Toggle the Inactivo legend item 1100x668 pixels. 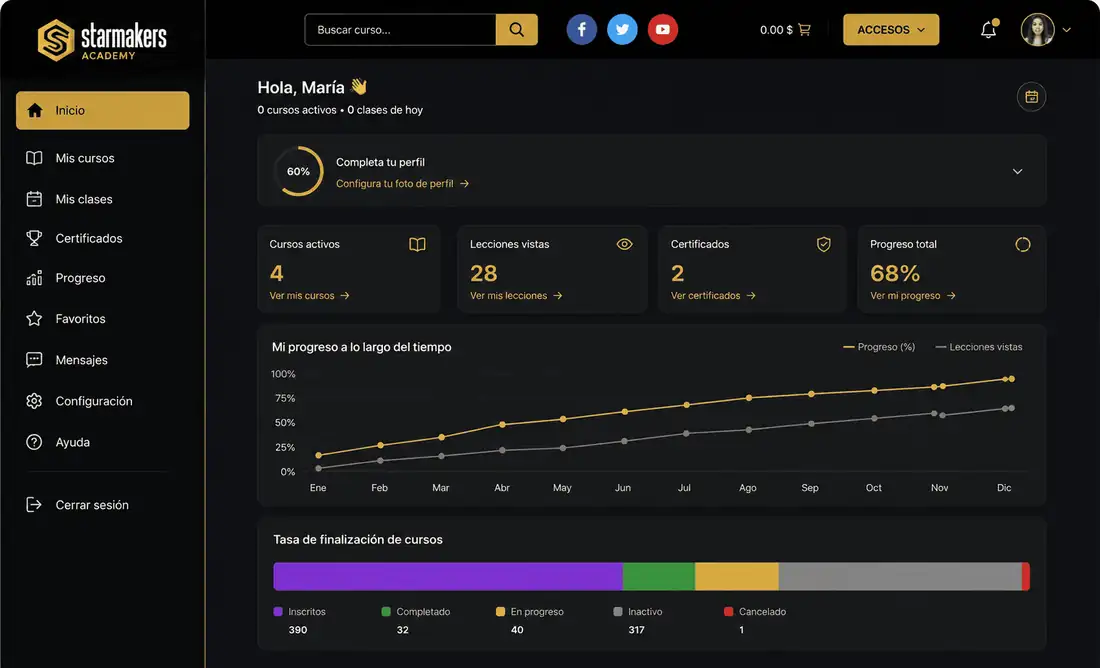coord(638,612)
